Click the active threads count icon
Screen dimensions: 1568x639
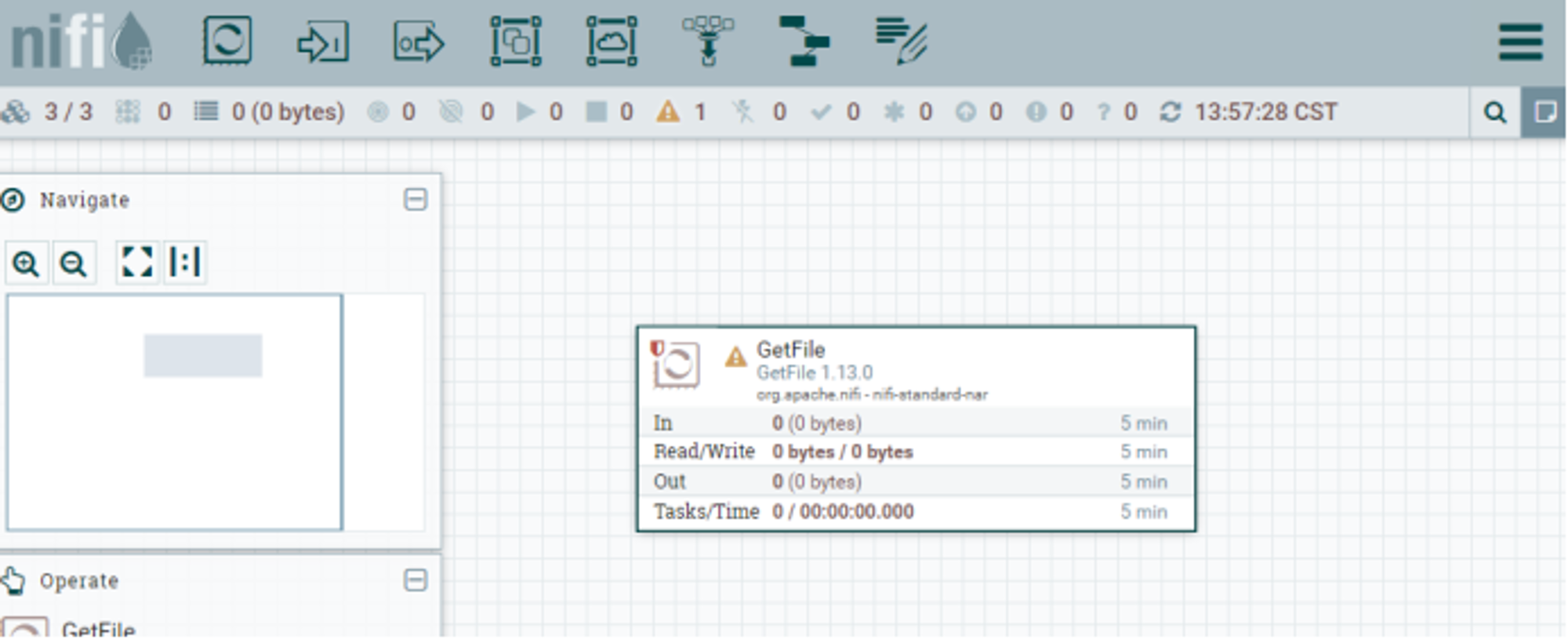(x=128, y=112)
